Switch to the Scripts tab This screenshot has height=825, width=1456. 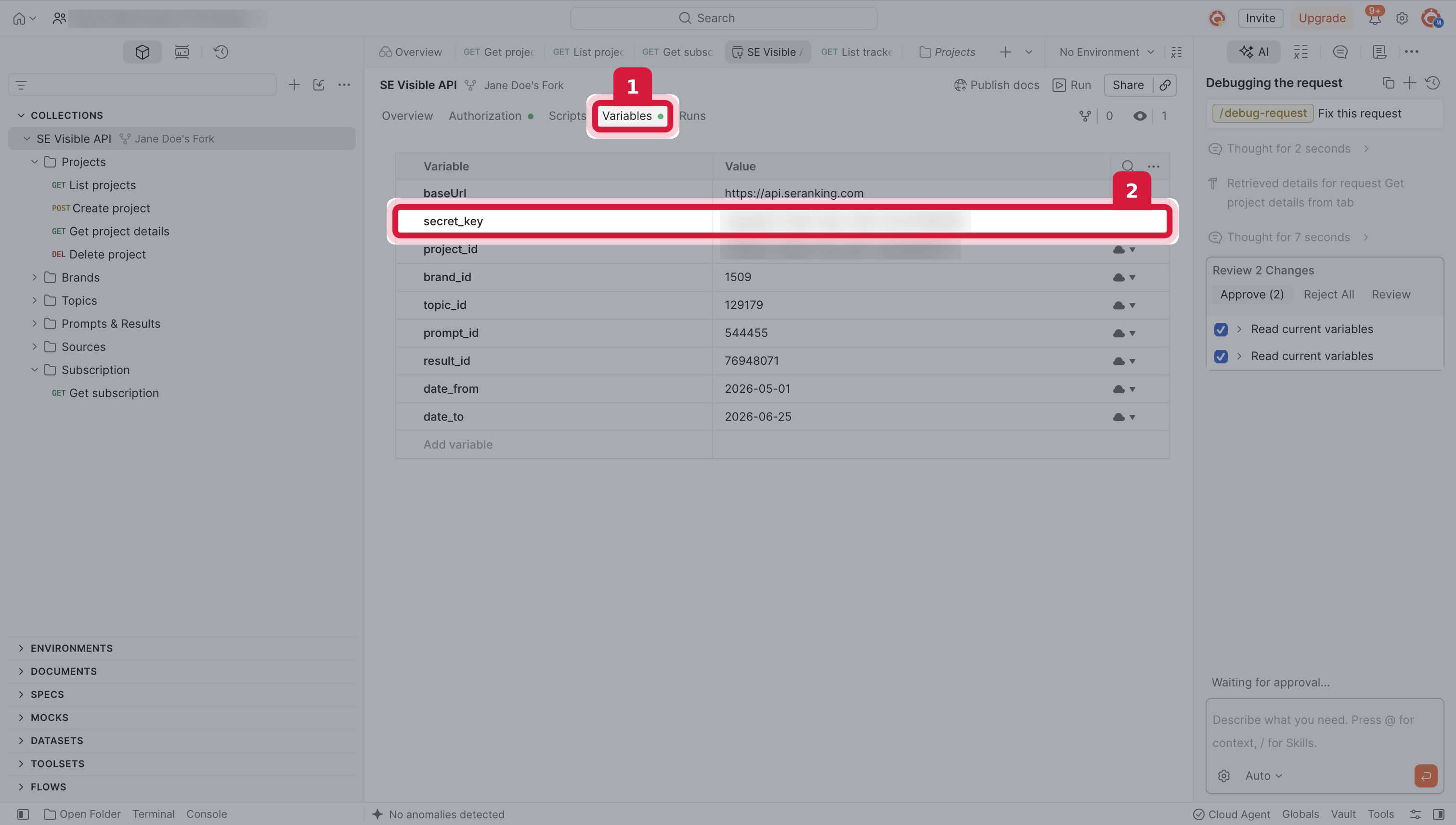[x=567, y=116]
